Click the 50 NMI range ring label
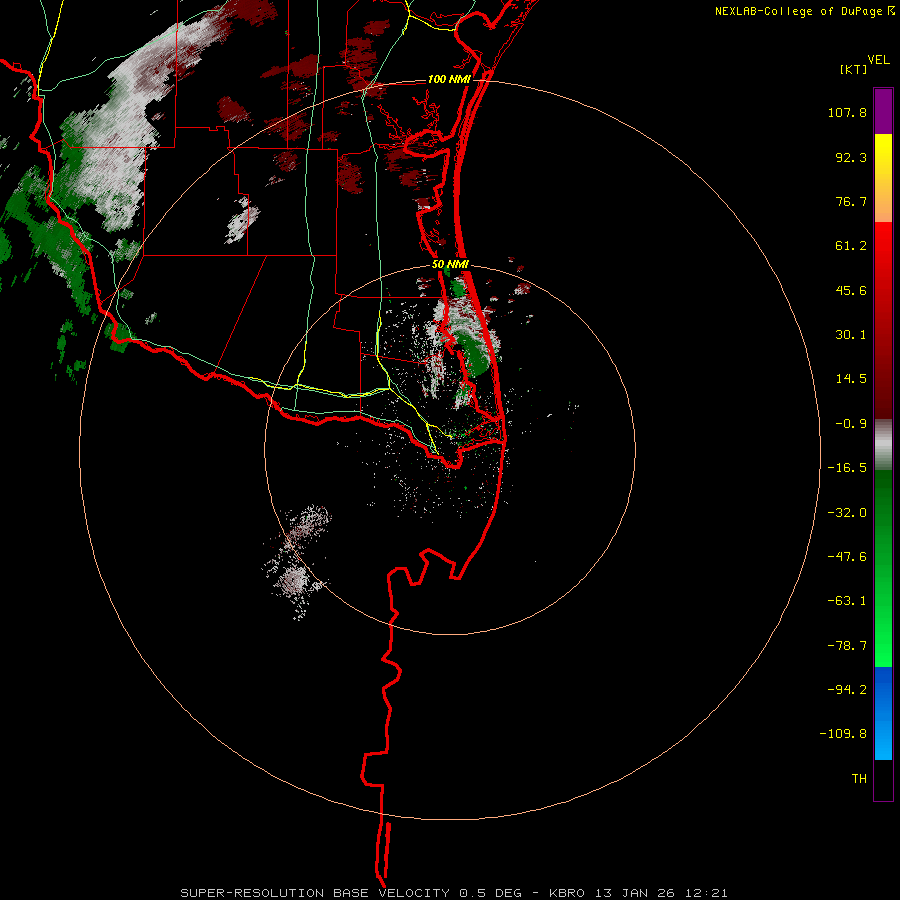The image size is (900, 900). [x=450, y=265]
